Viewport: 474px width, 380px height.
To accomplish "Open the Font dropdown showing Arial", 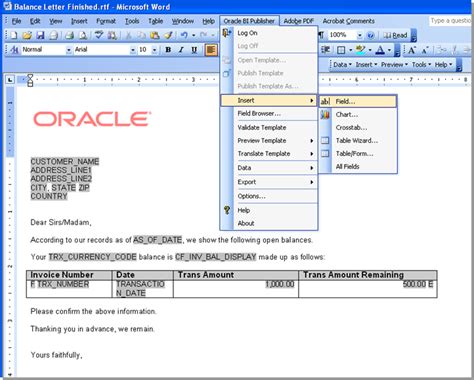I will point(133,50).
